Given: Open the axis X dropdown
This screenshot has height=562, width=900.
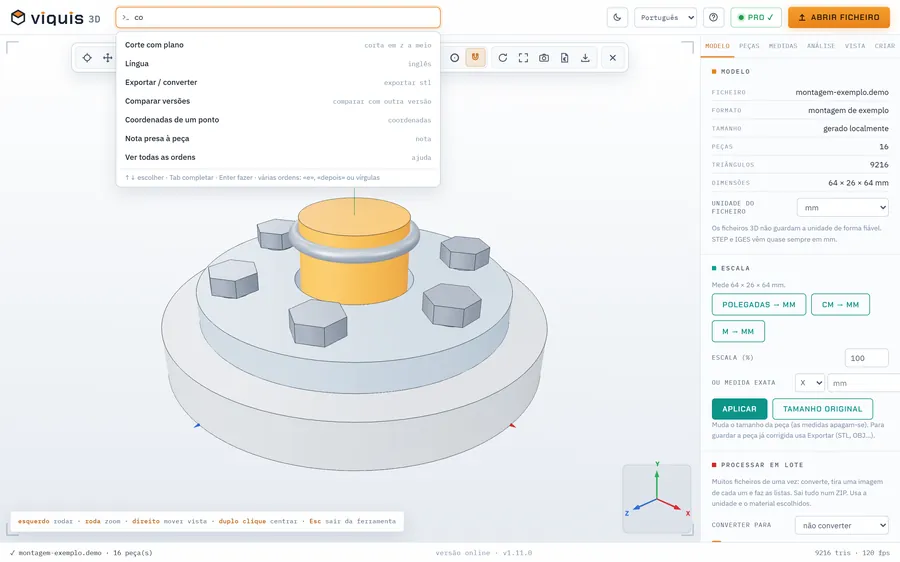Looking at the screenshot, I should pyautogui.click(x=810, y=383).
